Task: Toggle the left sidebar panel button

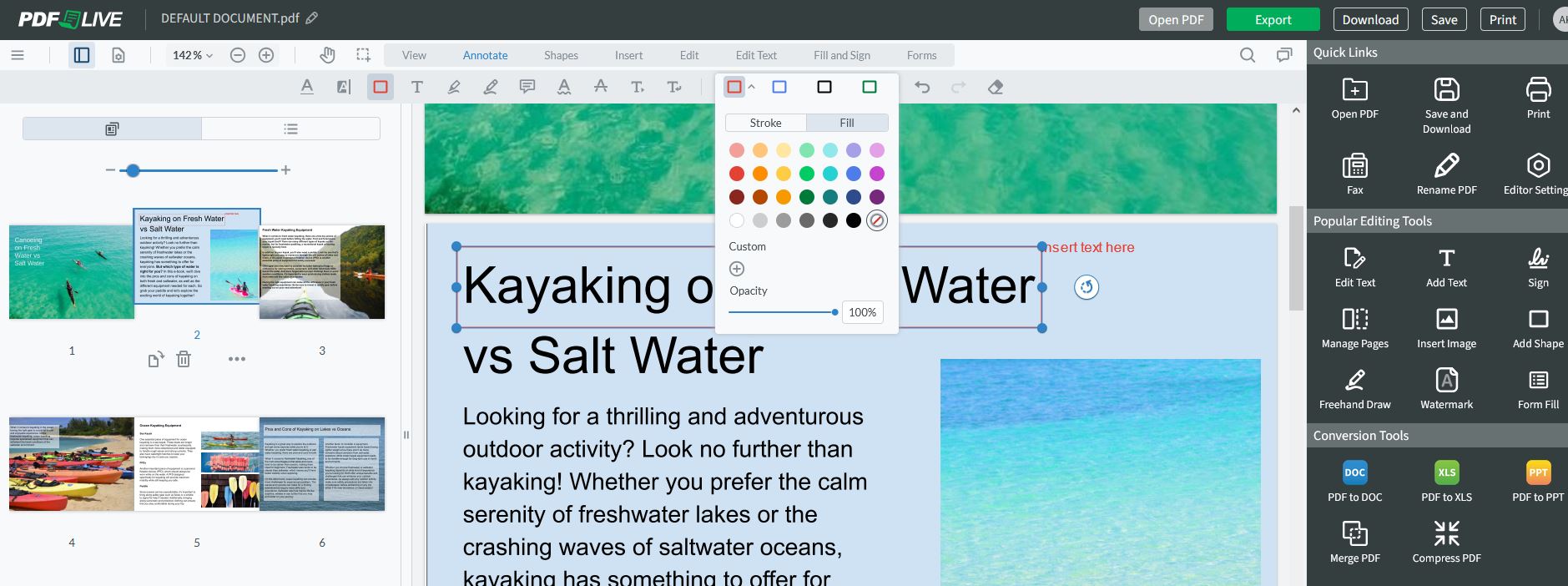Action: (82, 55)
